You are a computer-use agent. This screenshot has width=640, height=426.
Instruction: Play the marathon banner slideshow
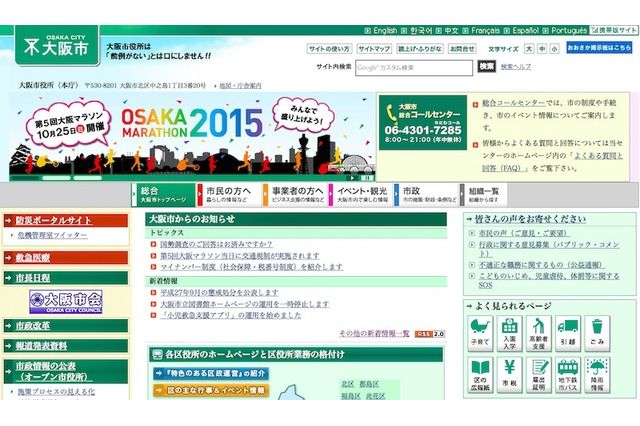[352, 178]
